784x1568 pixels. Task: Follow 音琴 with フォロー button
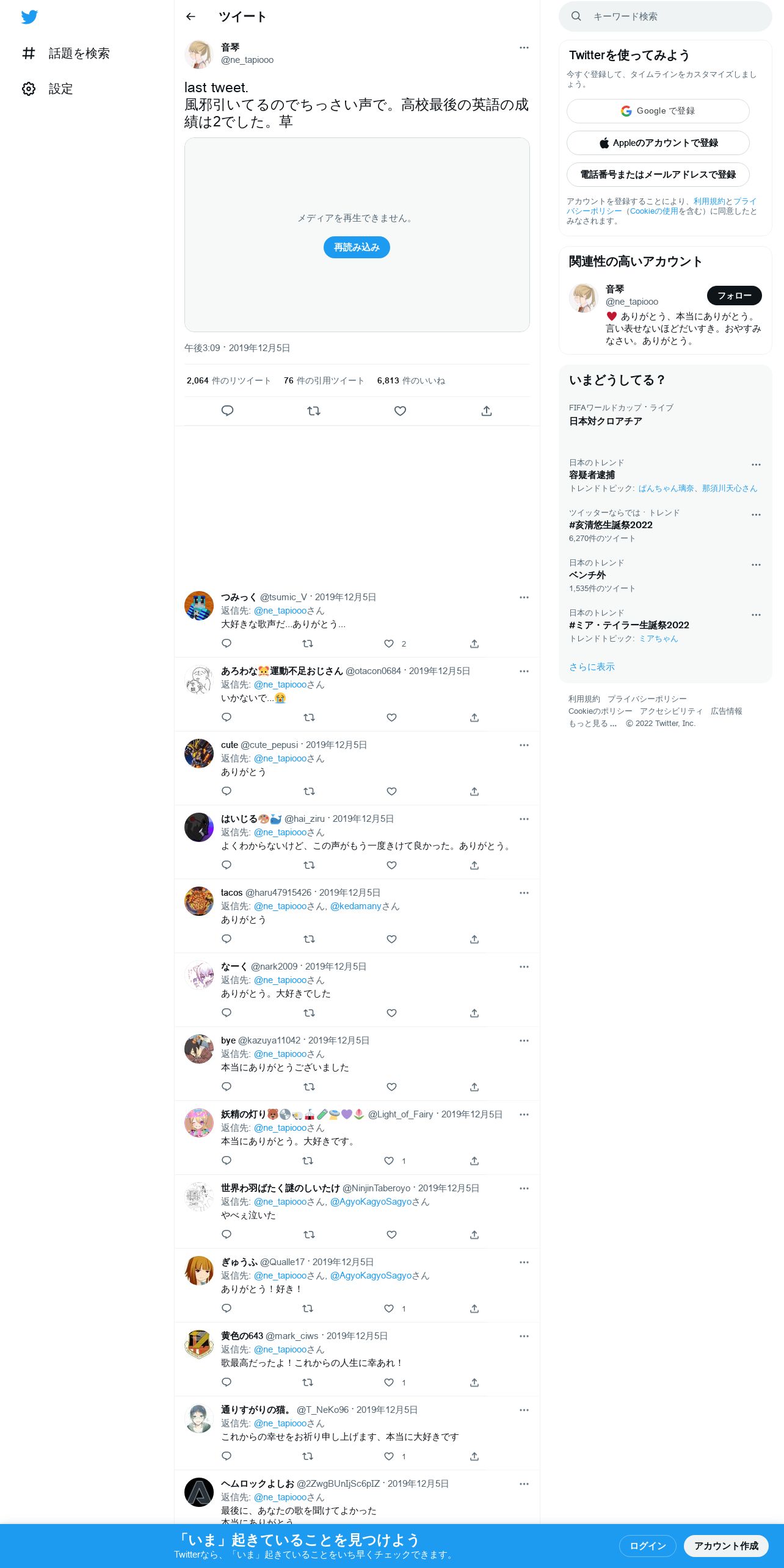pyautogui.click(x=734, y=296)
